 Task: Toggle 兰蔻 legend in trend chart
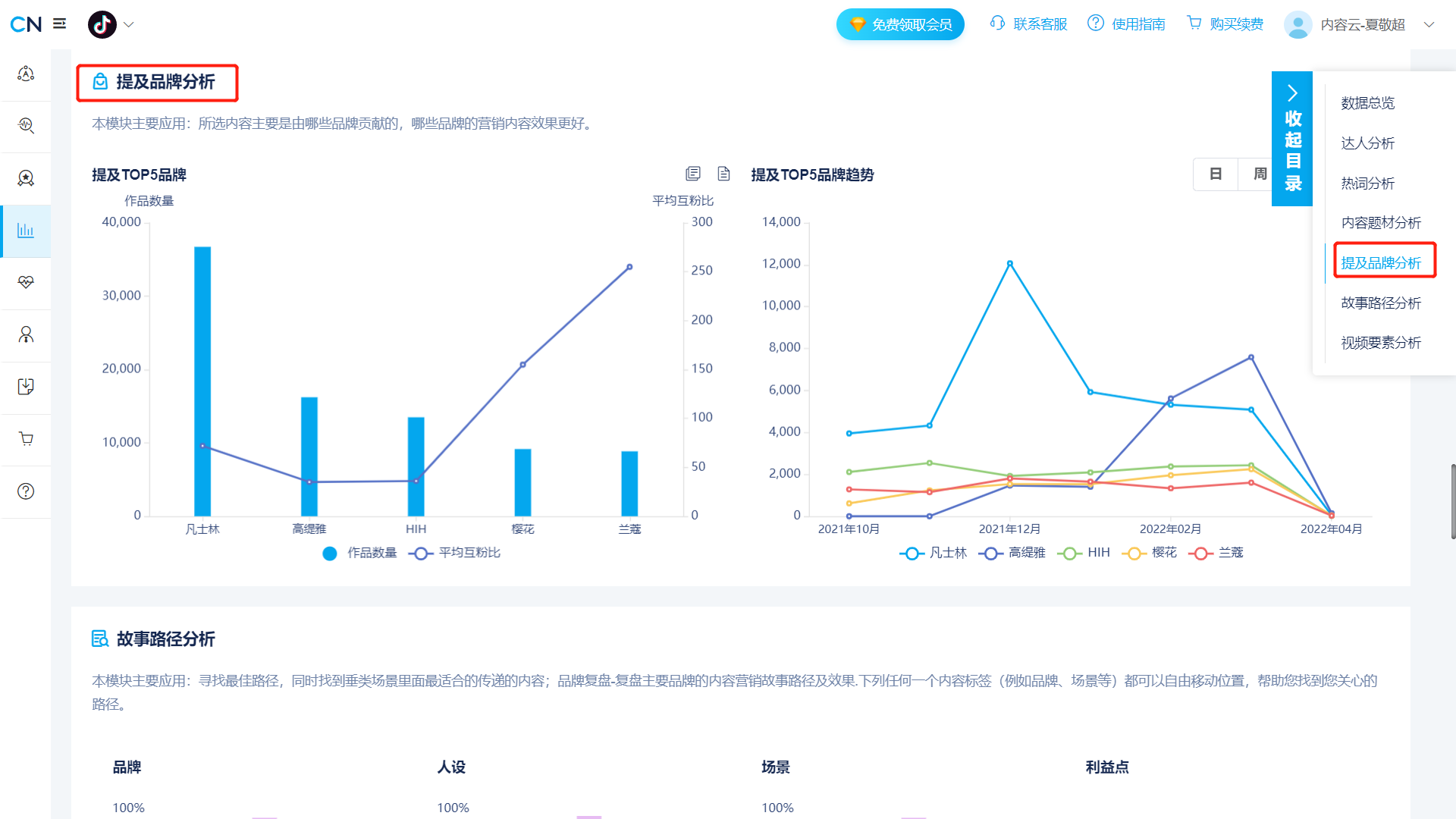click(1216, 553)
